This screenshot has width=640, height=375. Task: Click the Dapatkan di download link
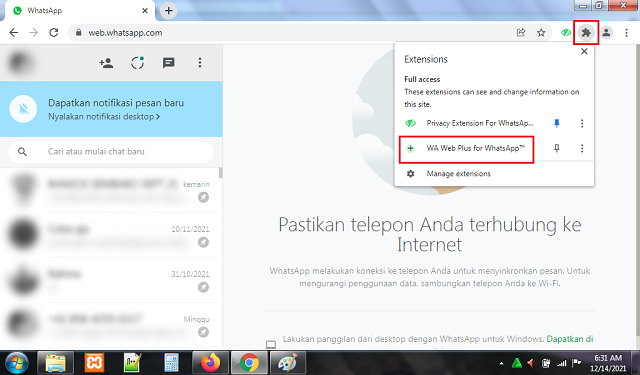point(569,339)
